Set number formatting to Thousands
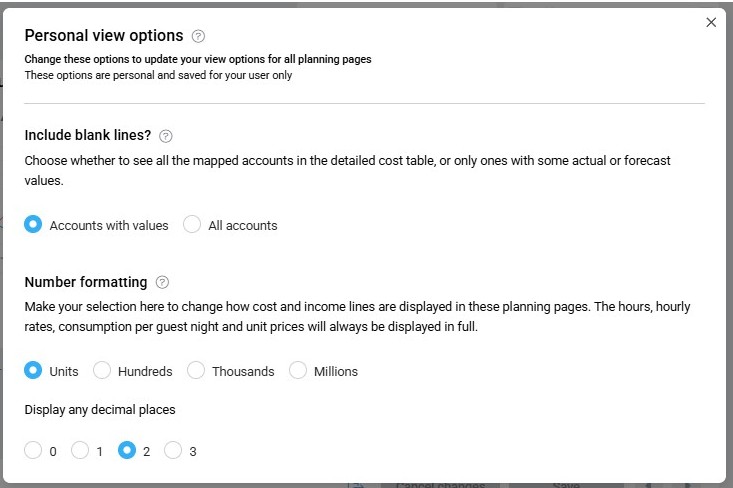Screen dimensions: 733x488 196,371
